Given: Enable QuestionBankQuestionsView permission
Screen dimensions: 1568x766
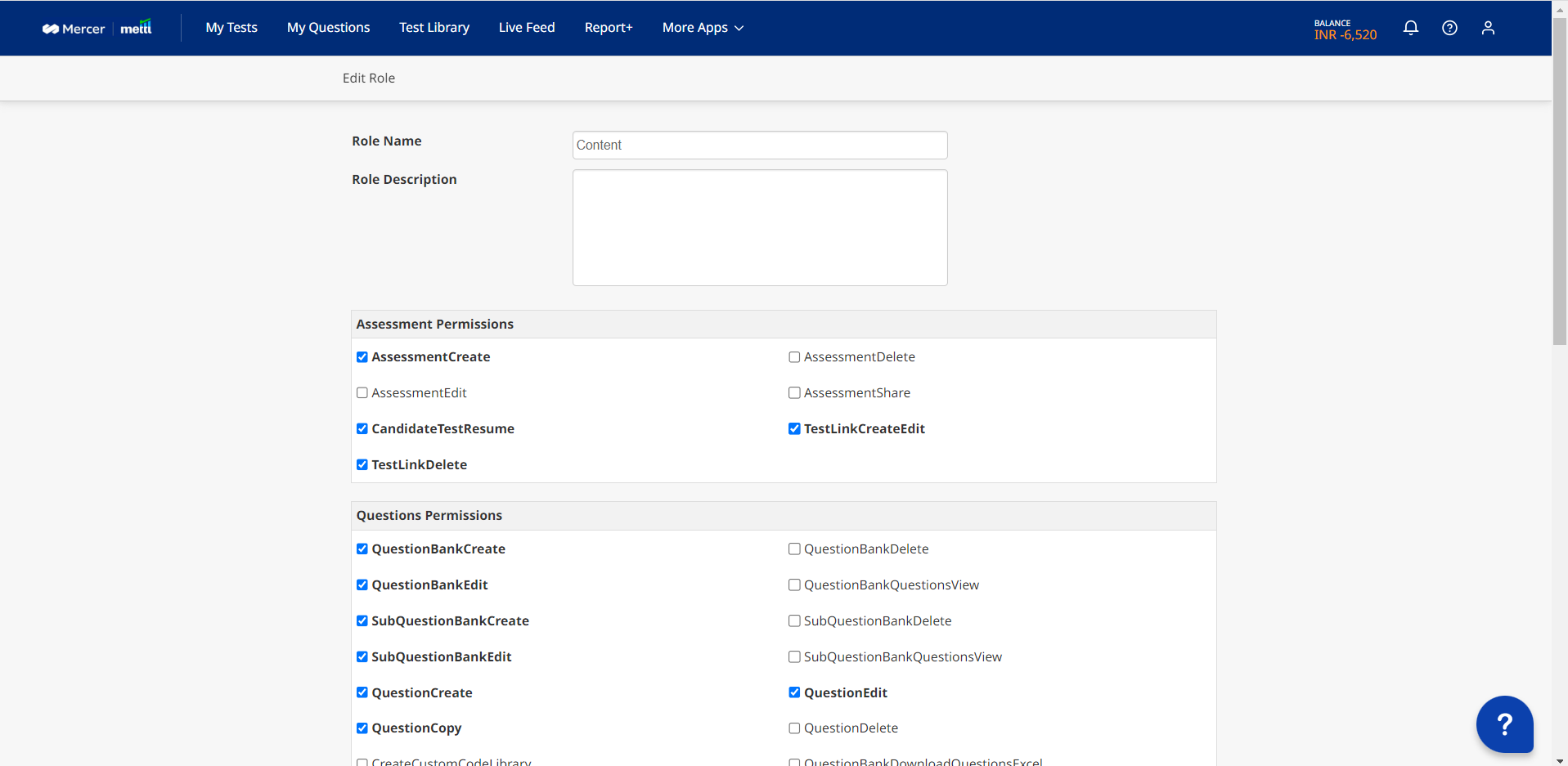Looking at the screenshot, I should (794, 585).
